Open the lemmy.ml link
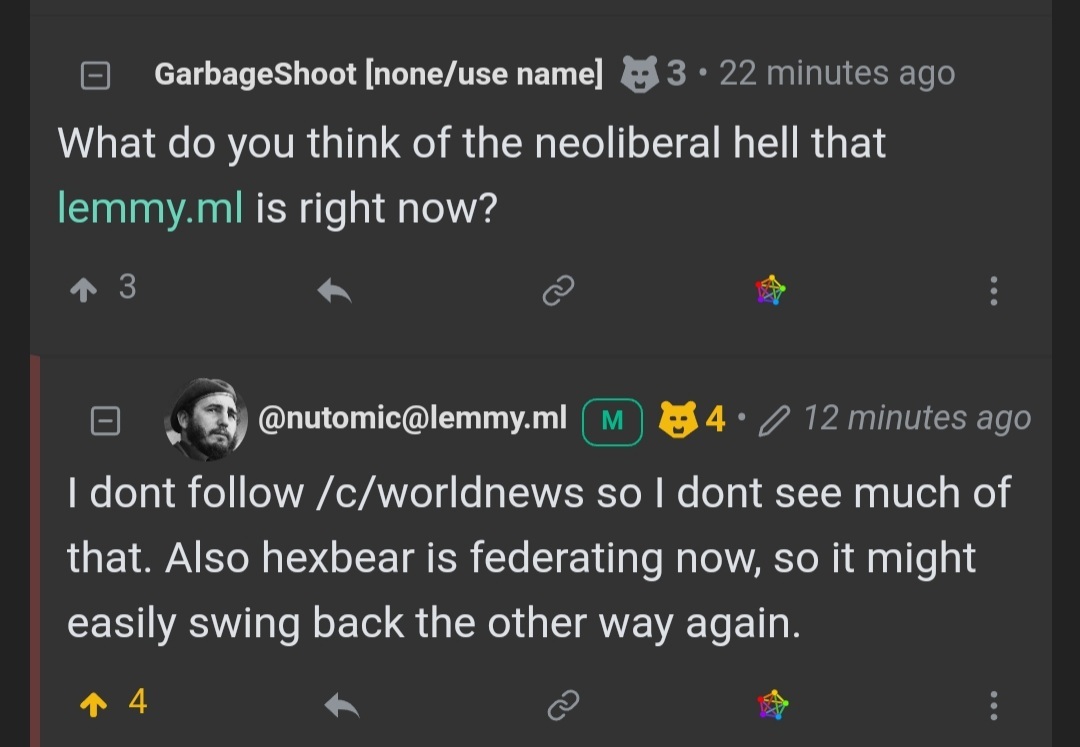 (150, 208)
